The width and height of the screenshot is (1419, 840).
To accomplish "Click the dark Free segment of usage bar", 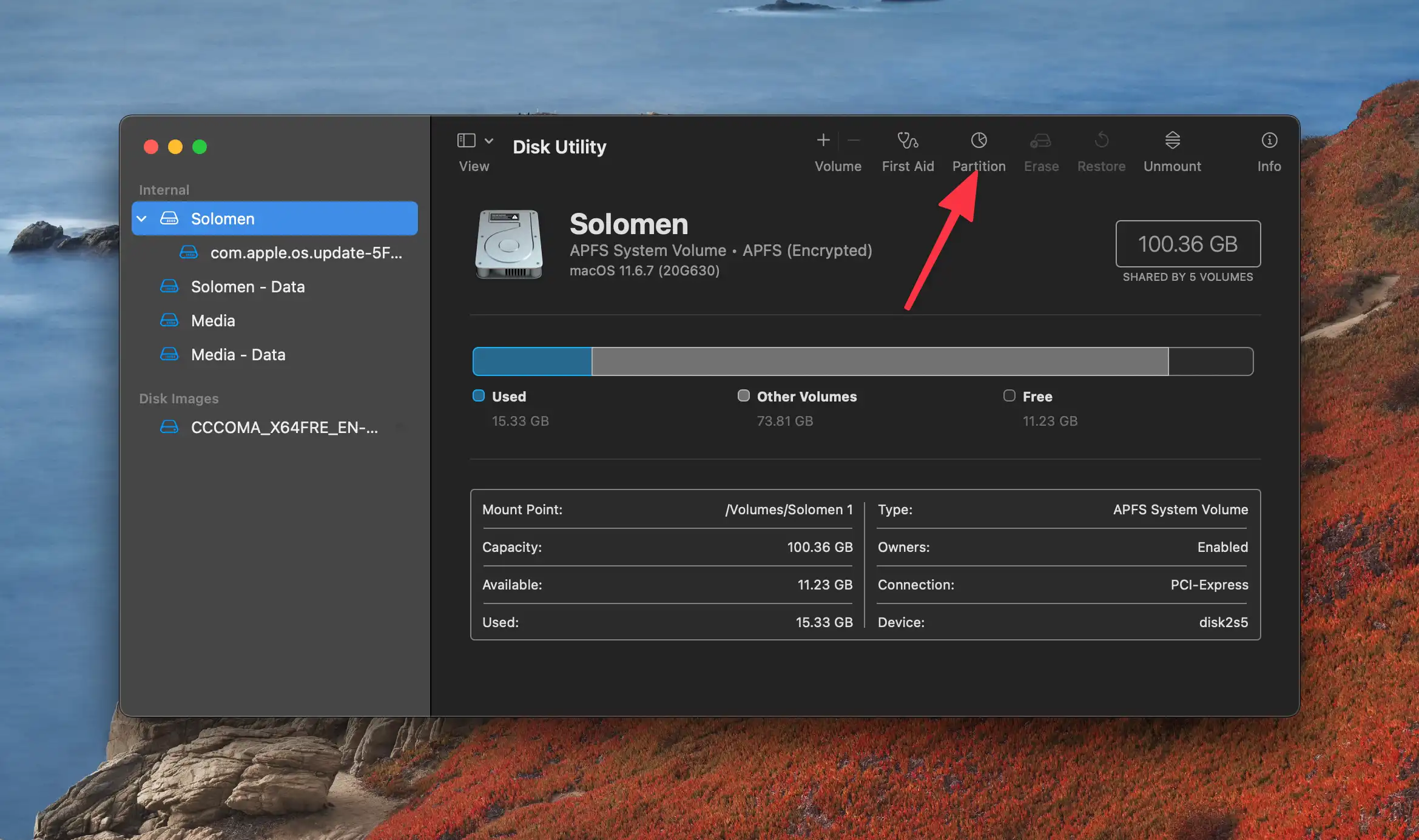I will (1210, 361).
